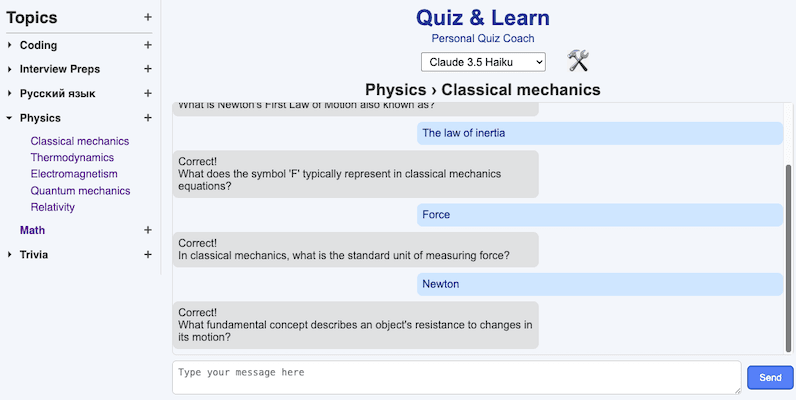Image resolution: width=796 pixels, height=400 pixels.
Task: Expand the Trivia topic
Action: [x=10, y=255]
